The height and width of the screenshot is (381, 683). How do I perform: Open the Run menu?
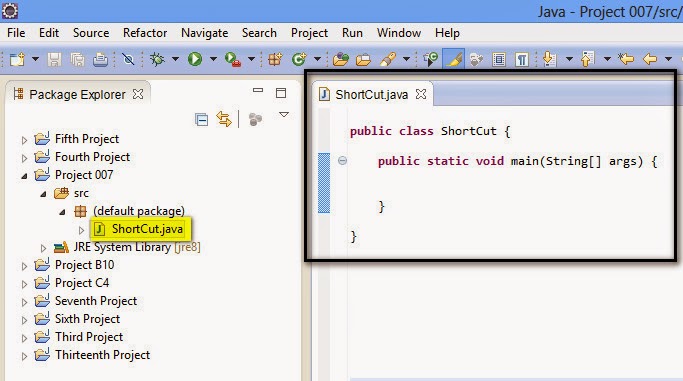tap(352, 33)
